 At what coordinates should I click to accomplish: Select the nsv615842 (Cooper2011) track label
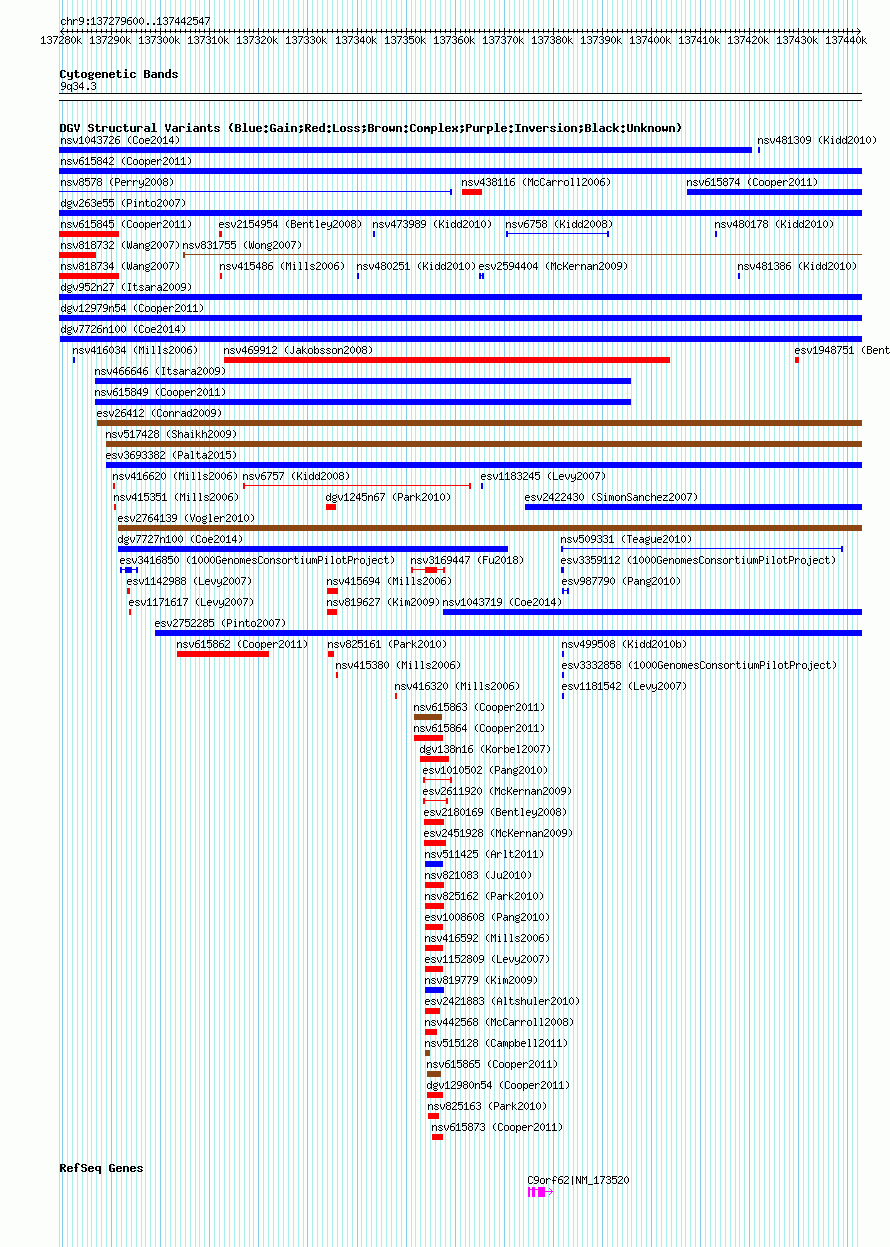125,161
